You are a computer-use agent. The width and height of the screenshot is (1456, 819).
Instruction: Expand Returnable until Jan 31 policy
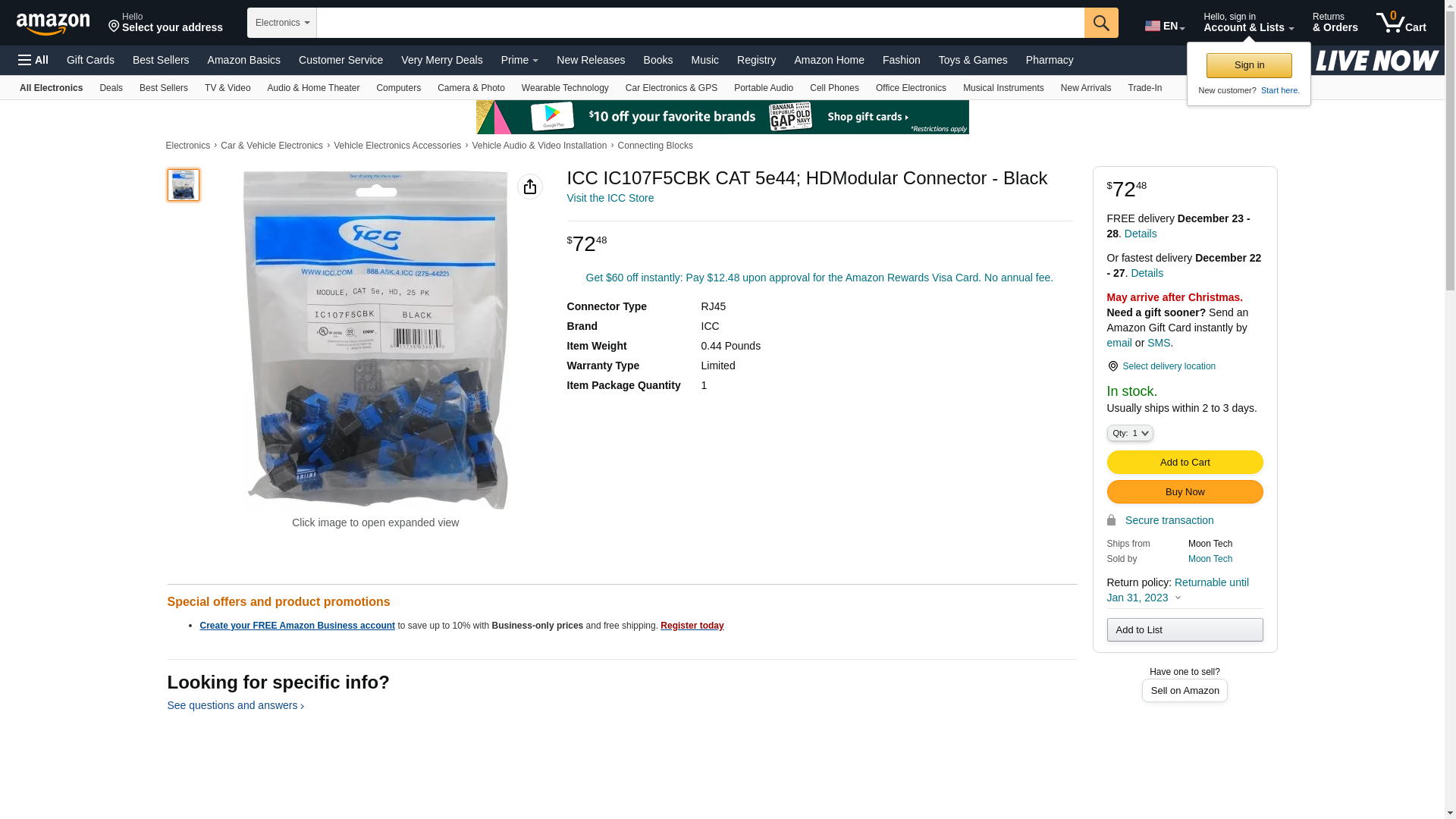point(1178,590)
